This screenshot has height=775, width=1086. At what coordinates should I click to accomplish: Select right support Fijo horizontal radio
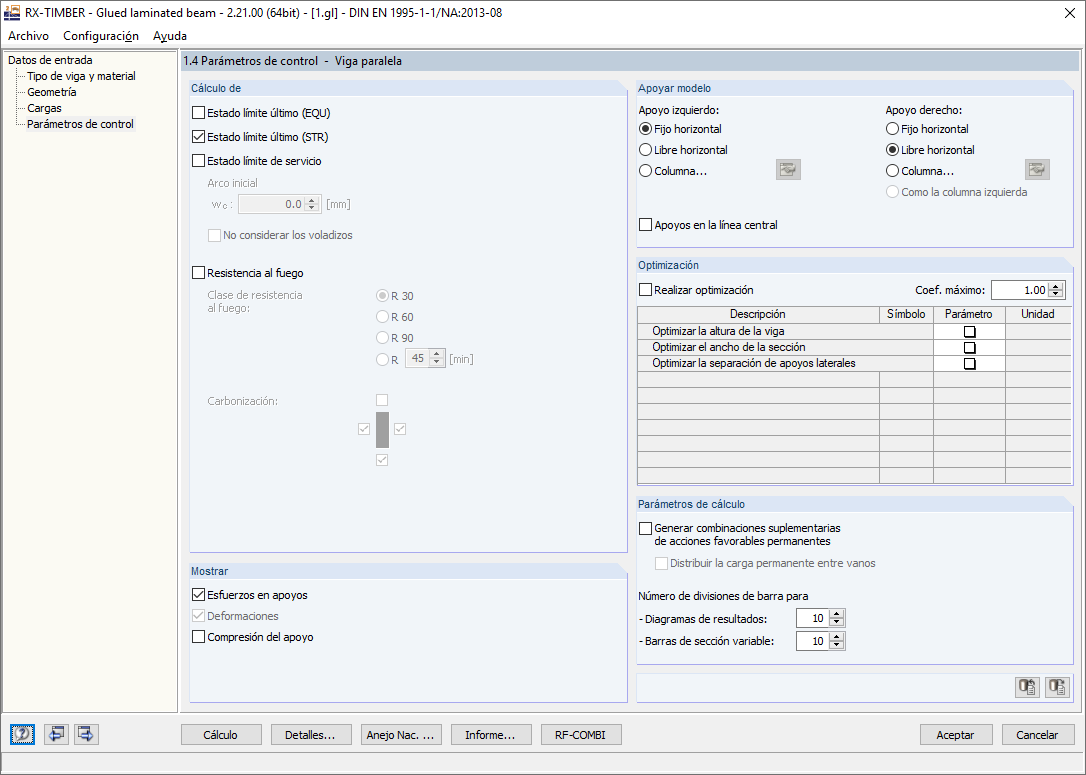(x=892, y=129)
